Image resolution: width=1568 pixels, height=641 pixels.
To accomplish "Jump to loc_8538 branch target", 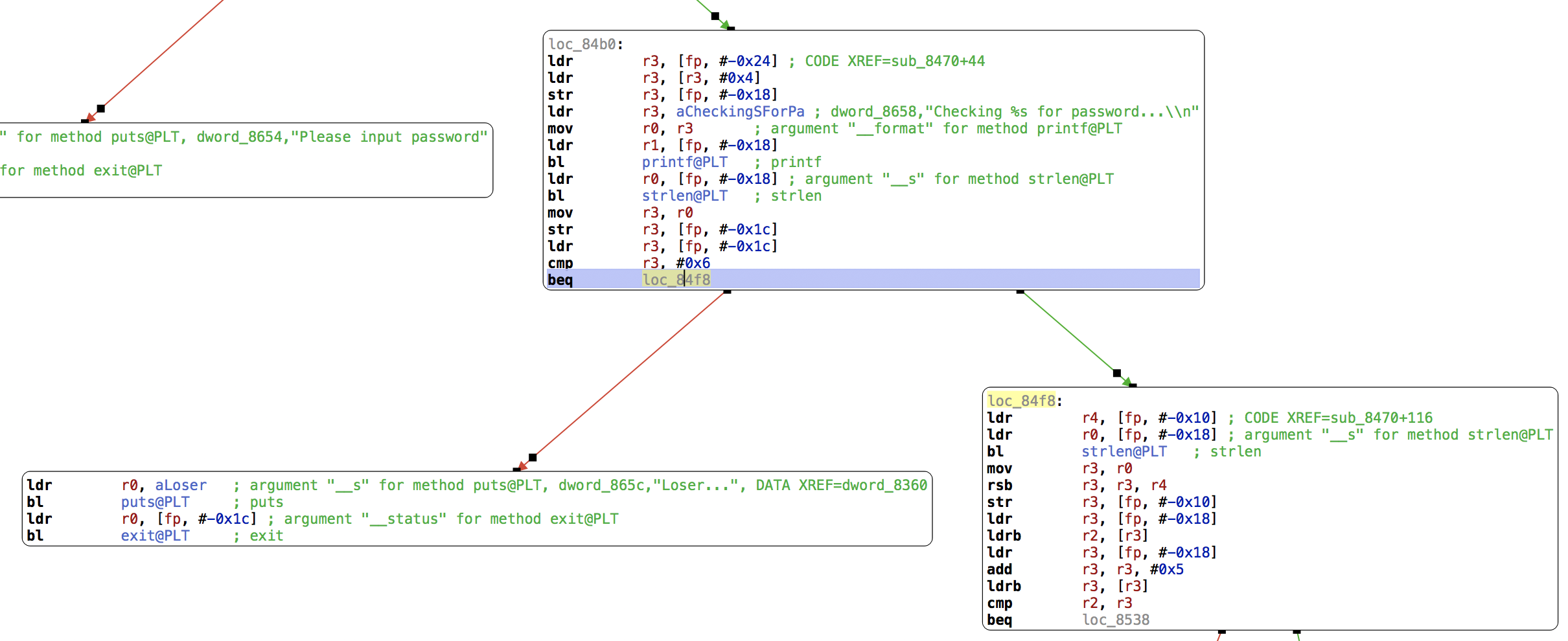I will [1115, 620].
